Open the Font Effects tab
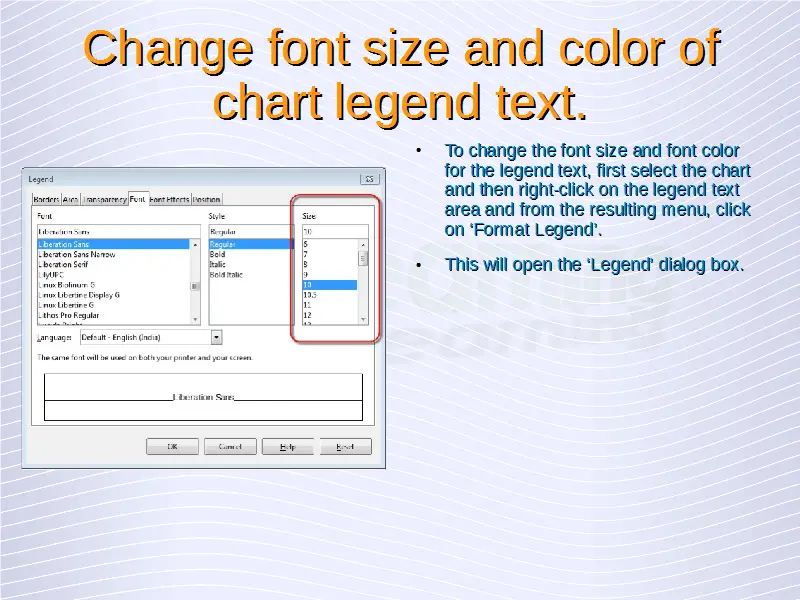Image resolution: width=800 pixels, height=600 pixels. pyautogui.click(x=170, y=199)
